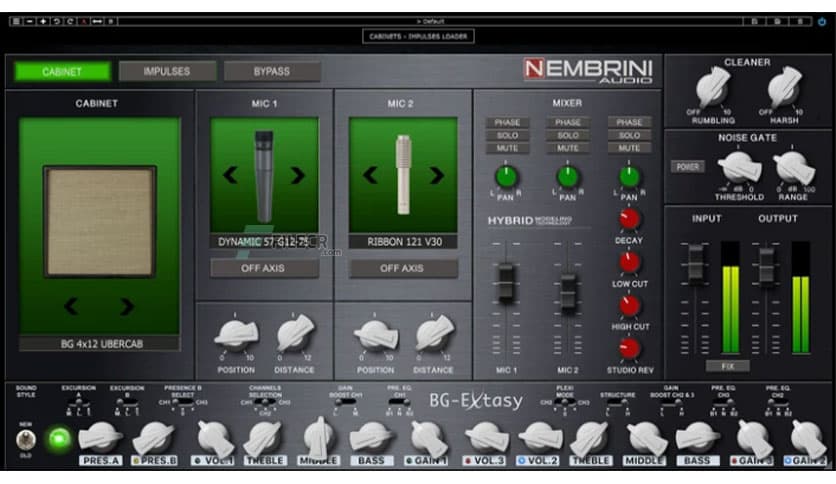Screen dimensions: 836x484
Task: Solo the mixer Mic 2 channel
Action: pyautogui.click(x=568, y=135)
